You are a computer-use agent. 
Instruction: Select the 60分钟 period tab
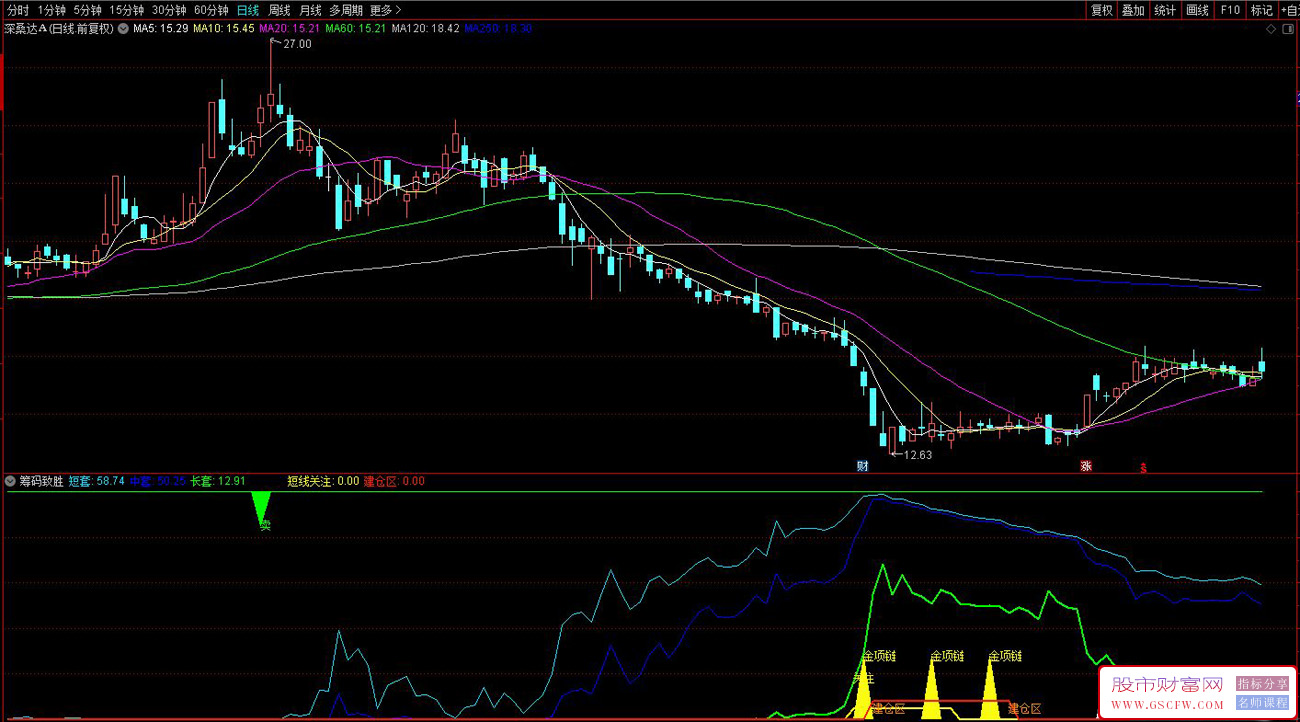(212, 10)
